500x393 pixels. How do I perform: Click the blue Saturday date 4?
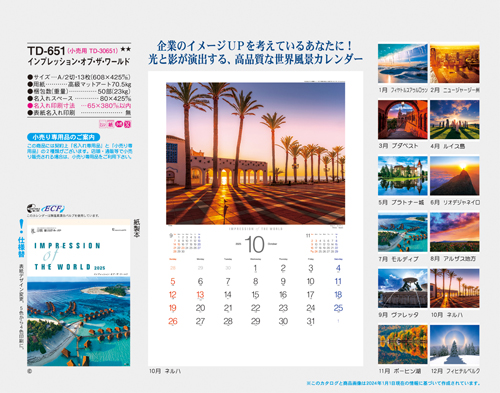(338, 268)
